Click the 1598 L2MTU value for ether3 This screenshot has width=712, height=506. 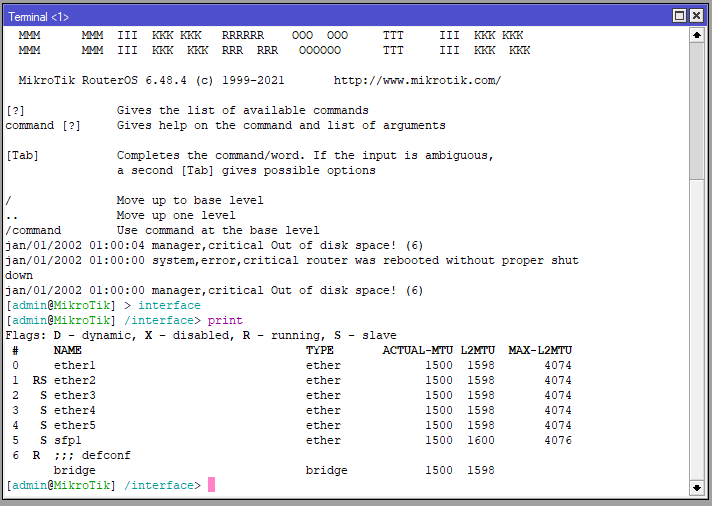click(x=481, y=395)
